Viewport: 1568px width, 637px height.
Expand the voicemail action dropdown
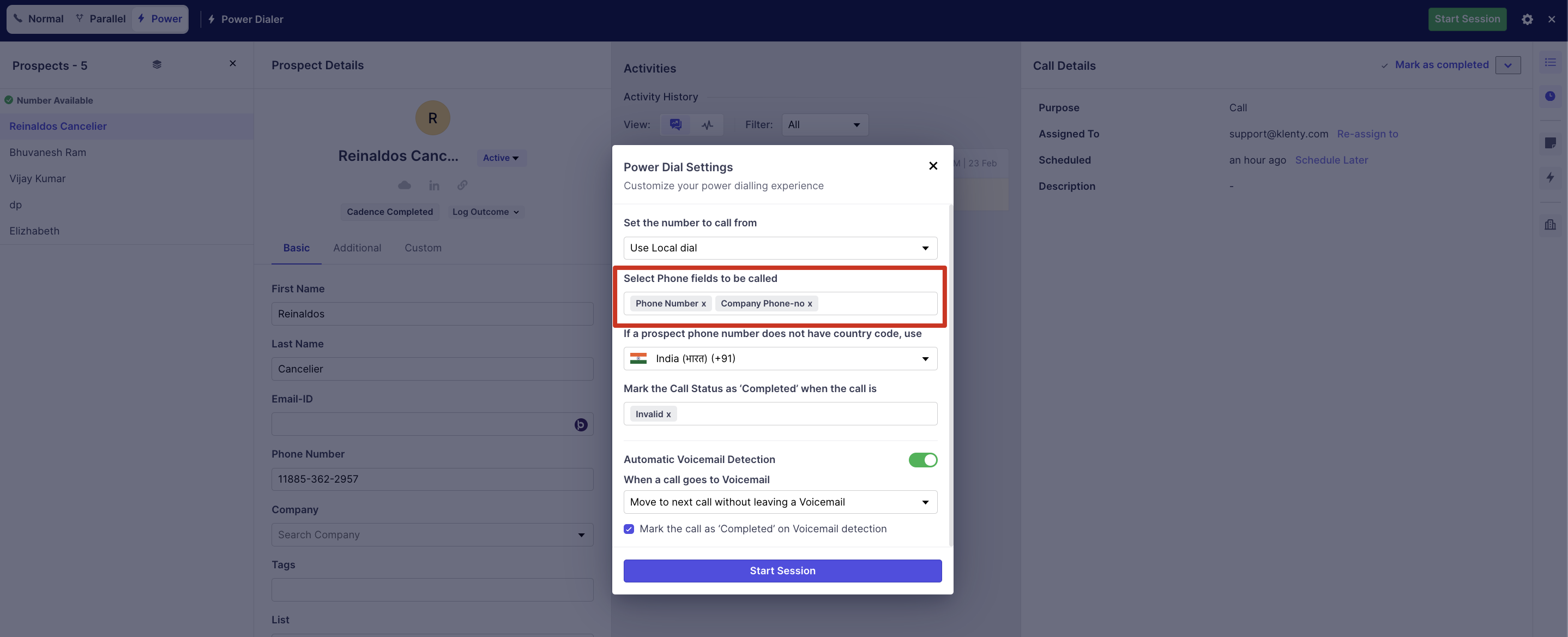[x=780, y=502]
